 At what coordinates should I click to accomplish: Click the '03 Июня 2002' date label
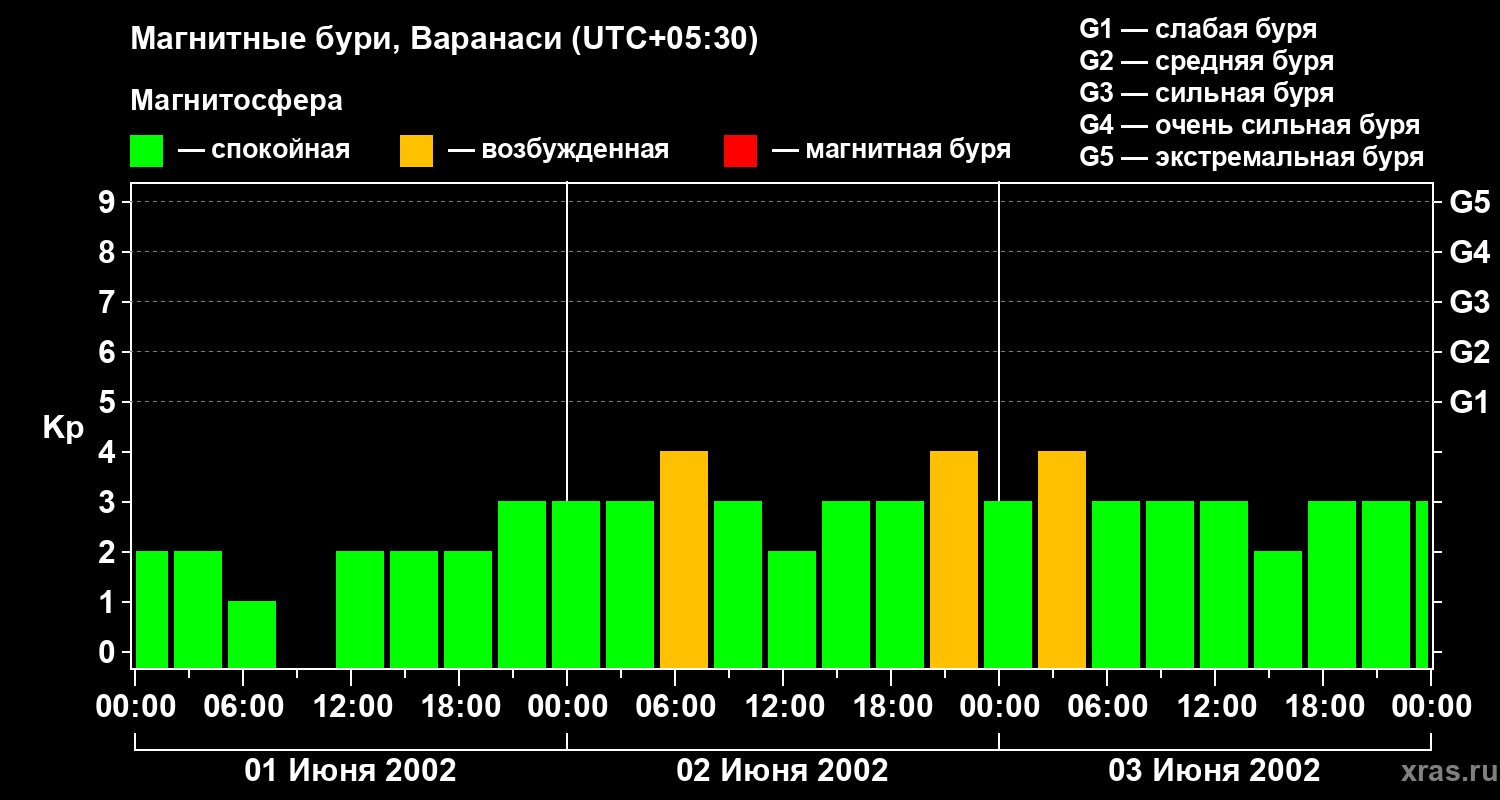click(x=1215, y=771)
